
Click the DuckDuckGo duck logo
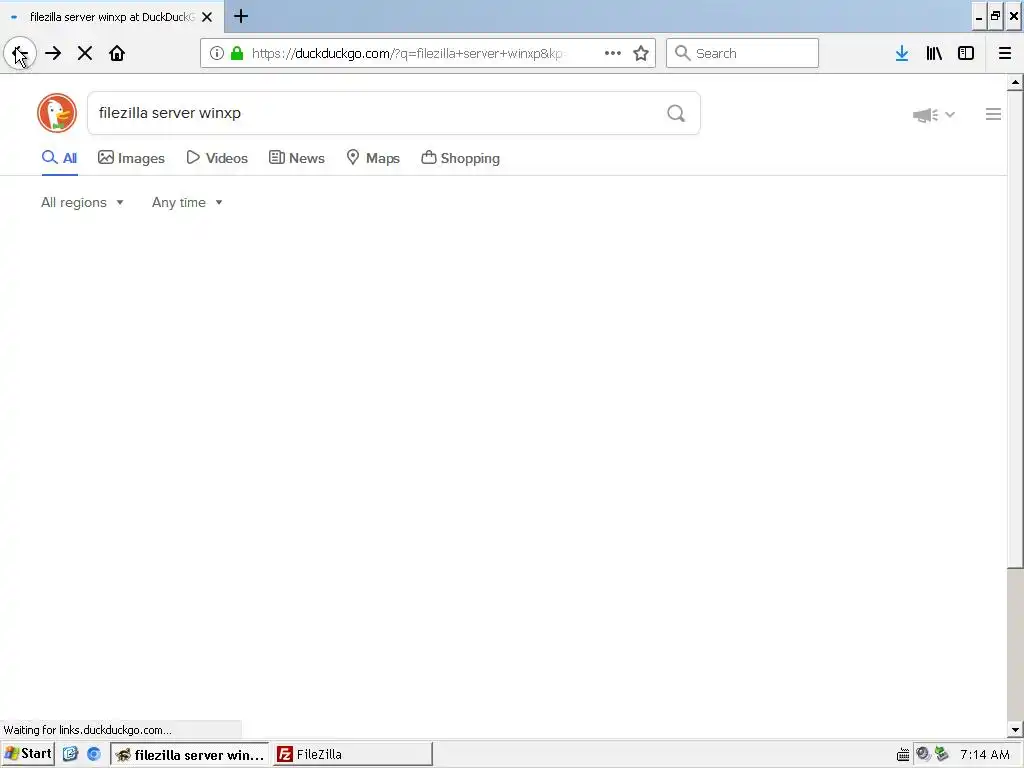(57, 113)
